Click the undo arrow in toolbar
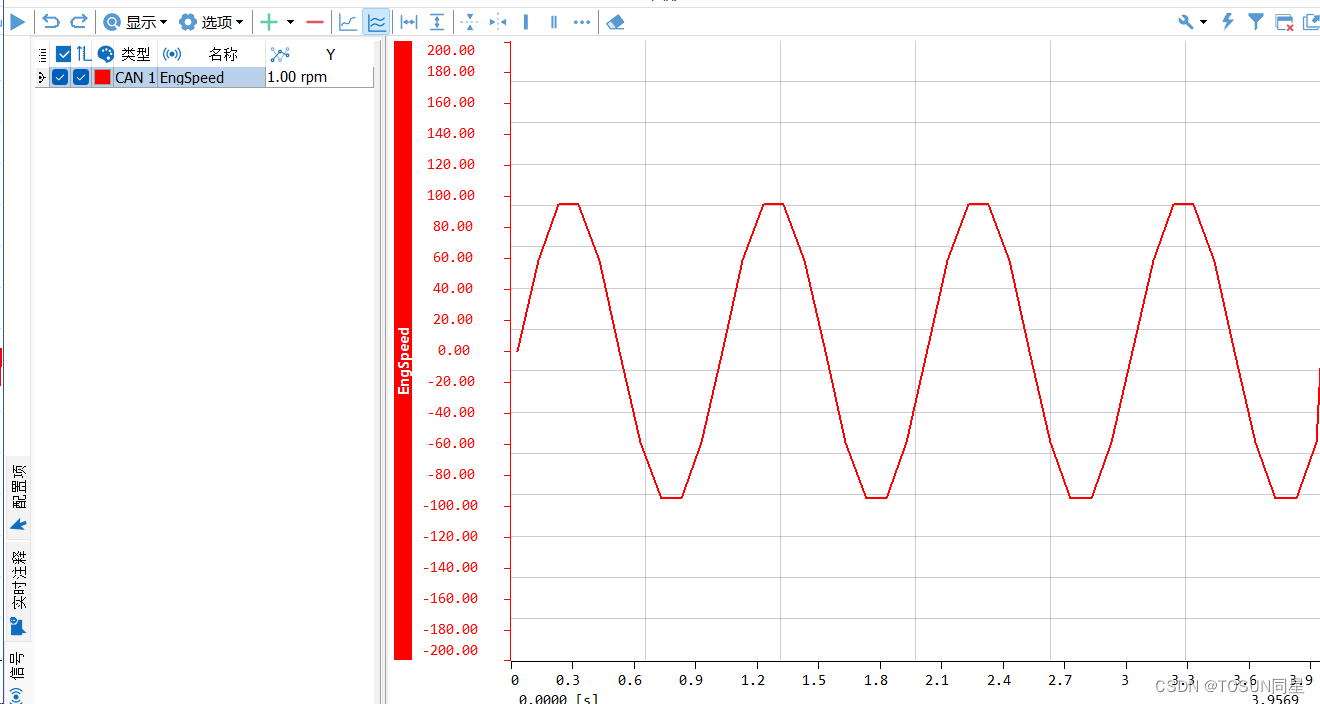 tap(51, 21)
